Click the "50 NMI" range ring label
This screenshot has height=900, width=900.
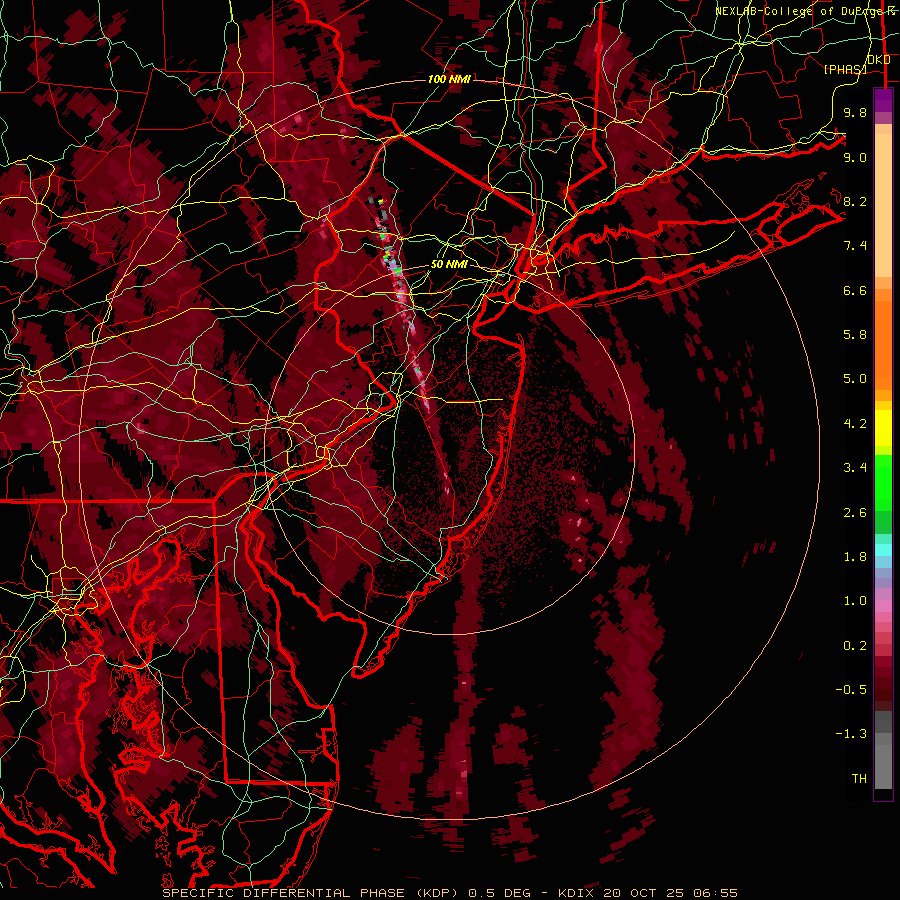coord(449,265)
